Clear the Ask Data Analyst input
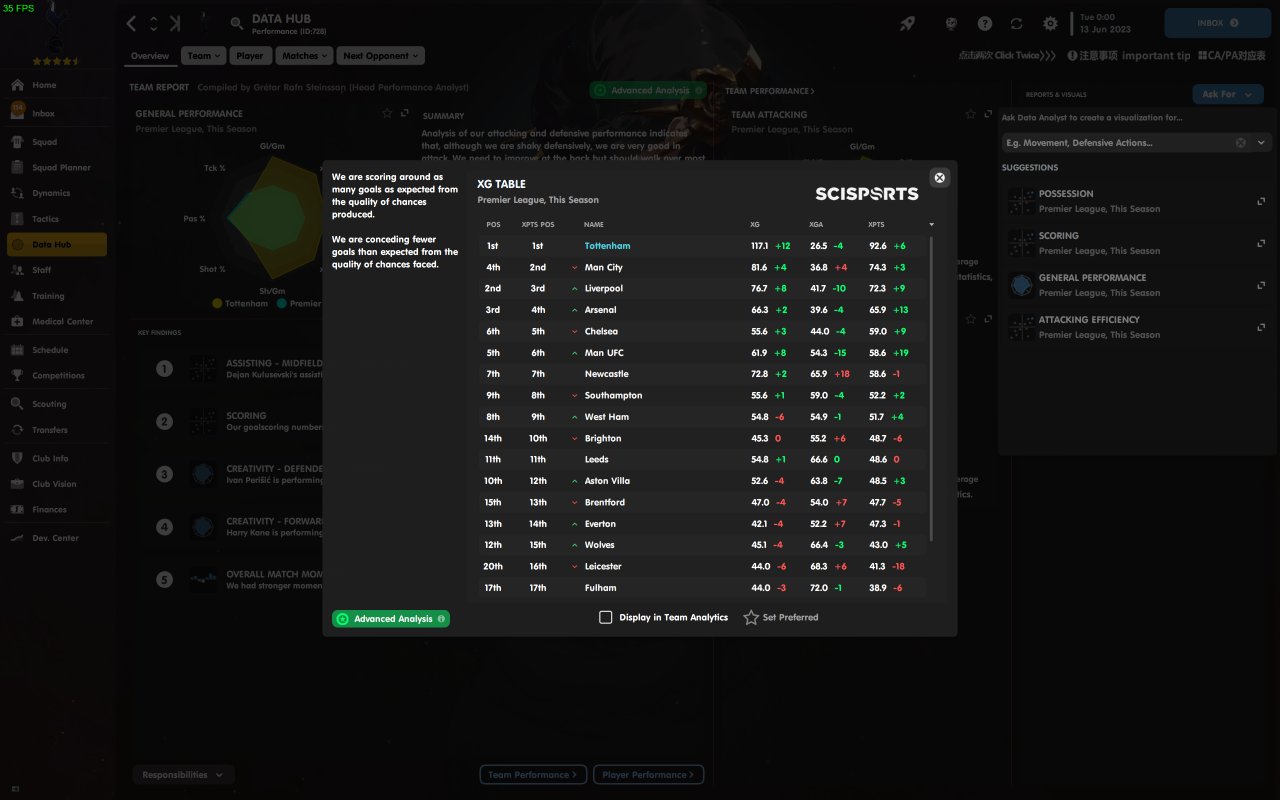1280x800 pixels. [1241, 143]
